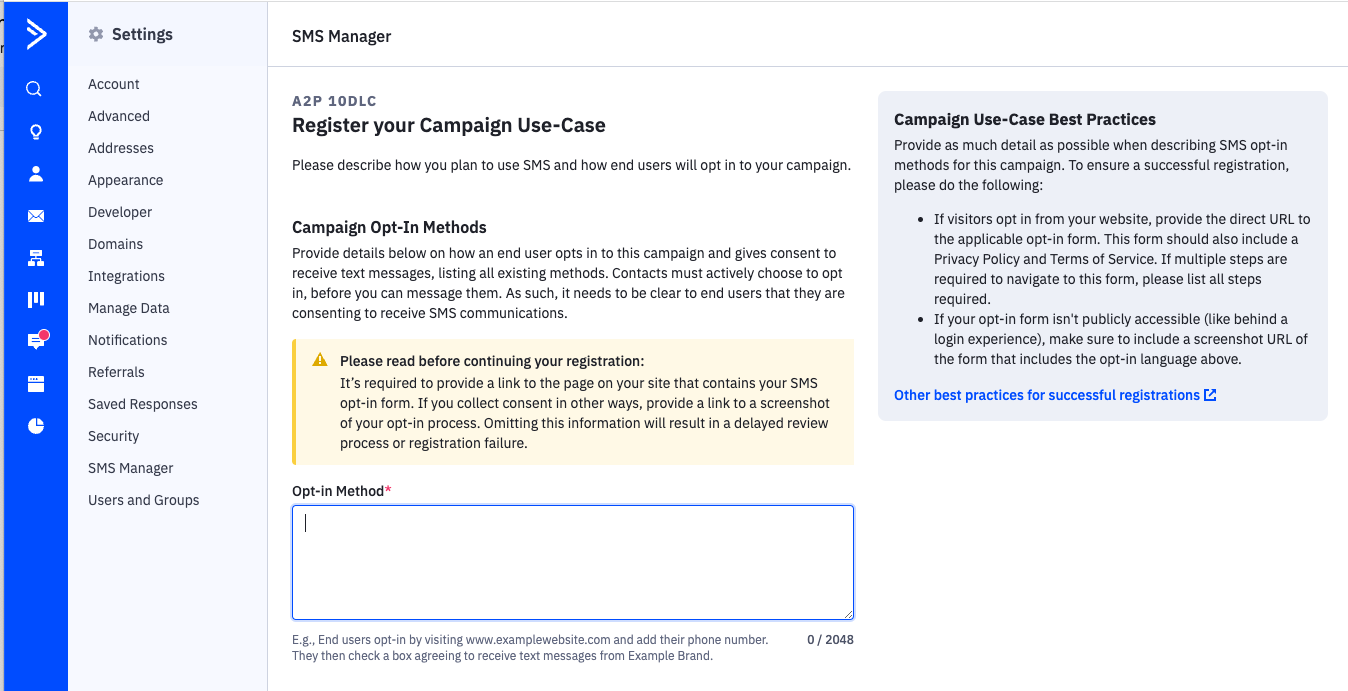The width and height of the screenshot is (1348, 691).
Task: Click the ActiveCampaign logo icon
Action: coord(36,35)
